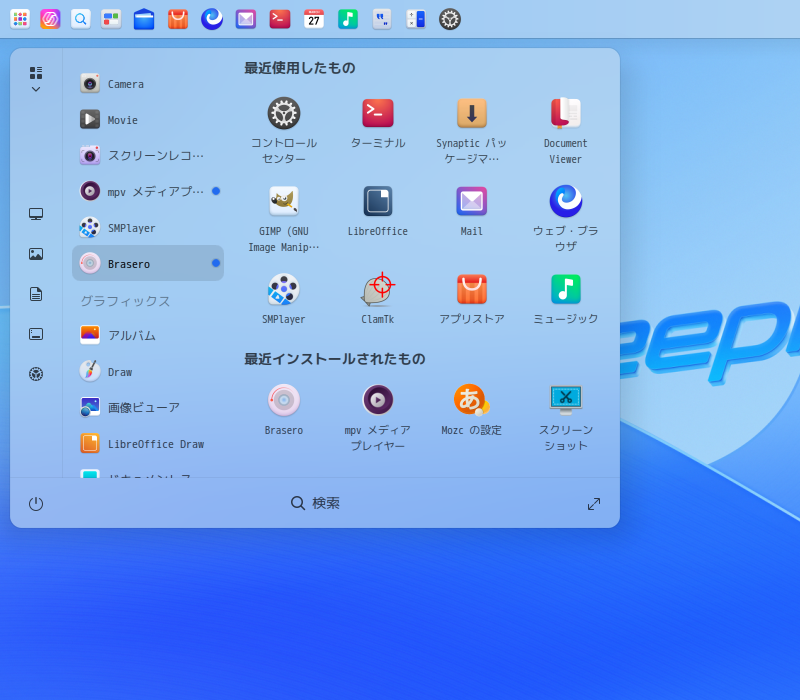Open ミュージック app icon
Image resolution: width=800 pixels, height=700 pixels.
point(566,289)
